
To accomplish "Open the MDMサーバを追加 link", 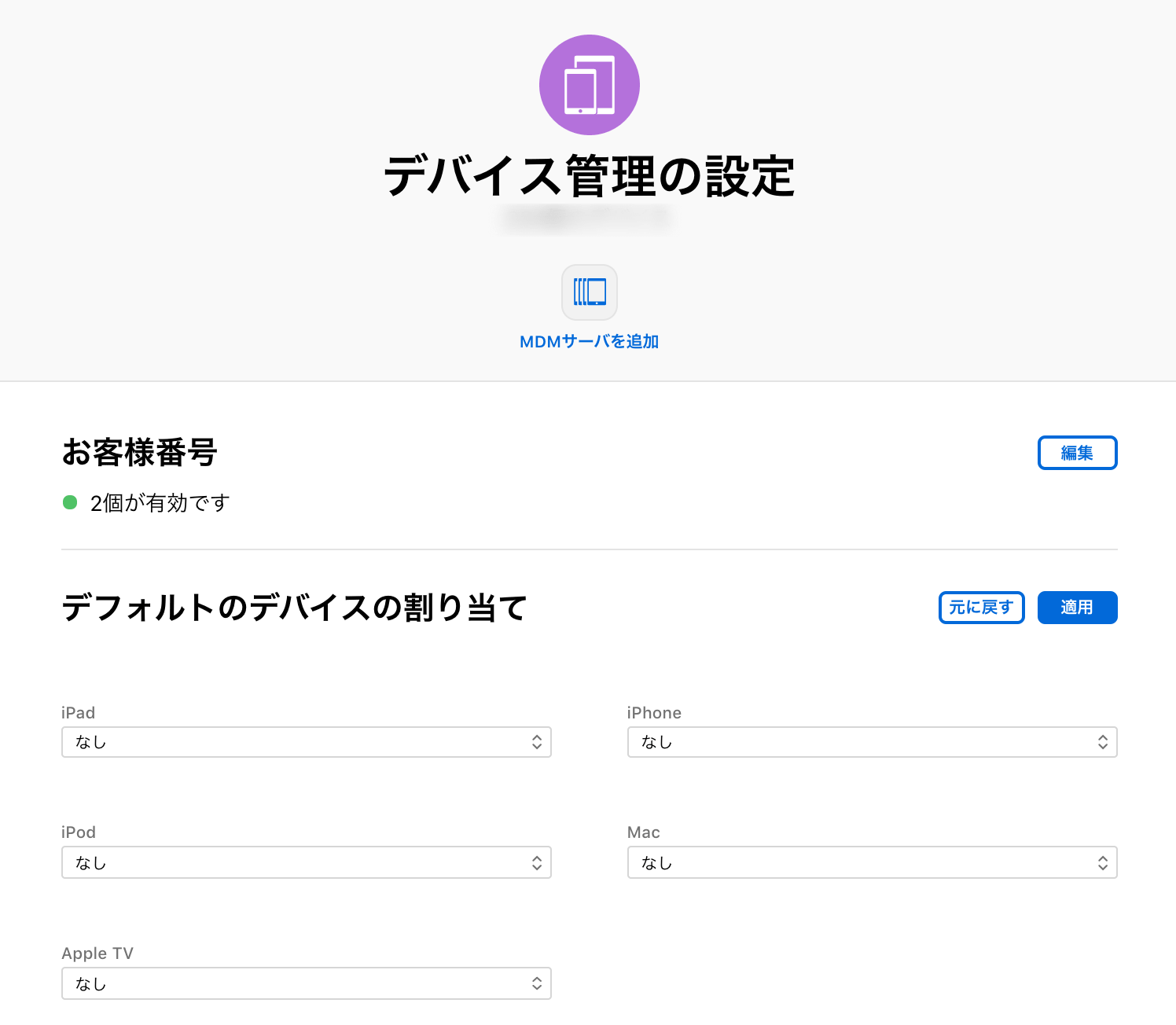I will [x=590, y=342].
